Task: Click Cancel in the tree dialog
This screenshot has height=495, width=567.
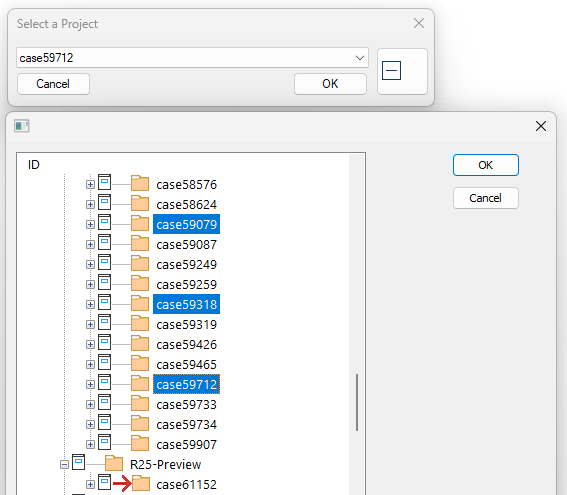Action: [x=486, y=198]
